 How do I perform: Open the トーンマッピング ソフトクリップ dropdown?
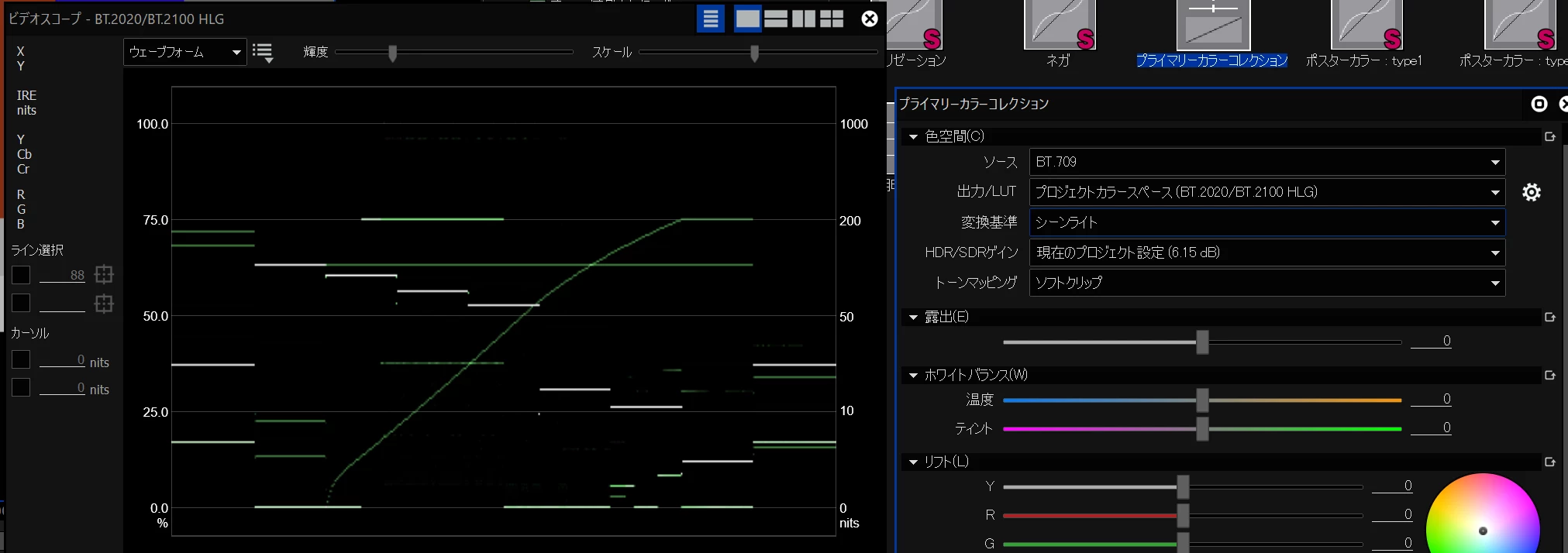coord(1267,283)
